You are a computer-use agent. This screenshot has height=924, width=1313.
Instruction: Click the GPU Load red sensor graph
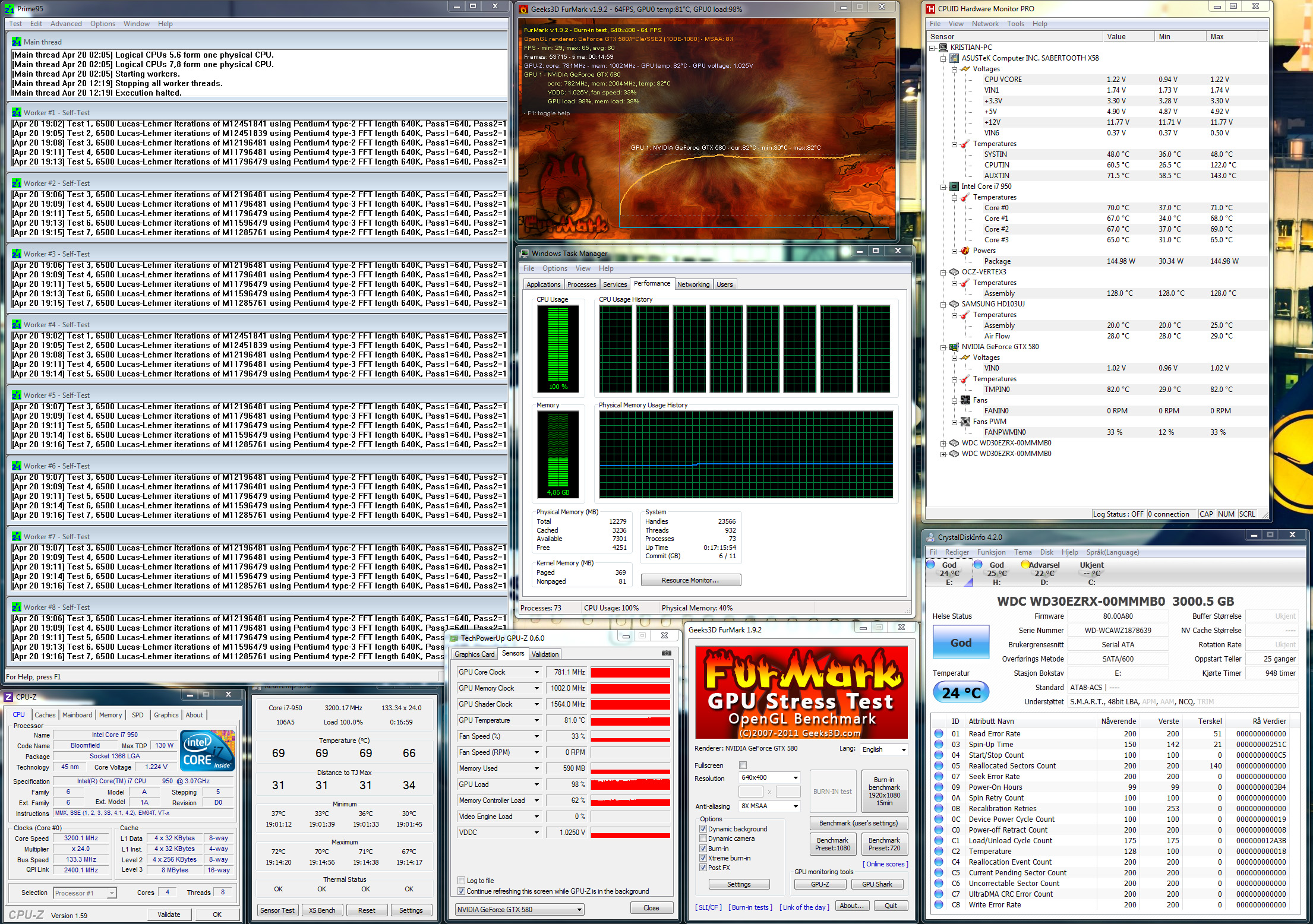tap(630, 784)
